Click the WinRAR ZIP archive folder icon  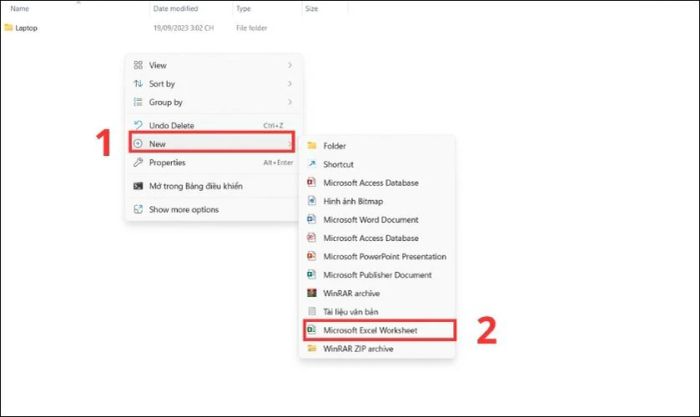pos(312,348)
